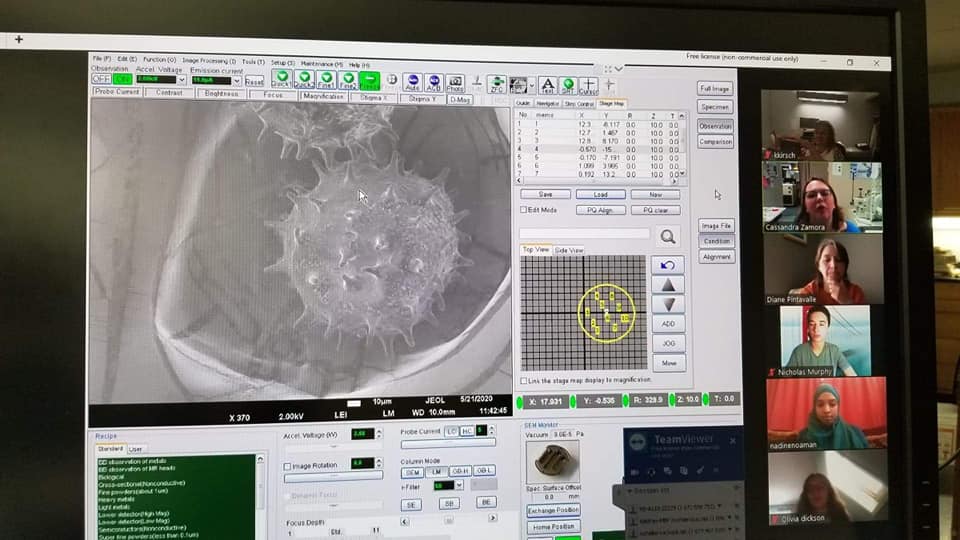960x540 pixels.
Task: Switch to the Navigator tab
Action: pyautogui.click(x=547, y=103)
